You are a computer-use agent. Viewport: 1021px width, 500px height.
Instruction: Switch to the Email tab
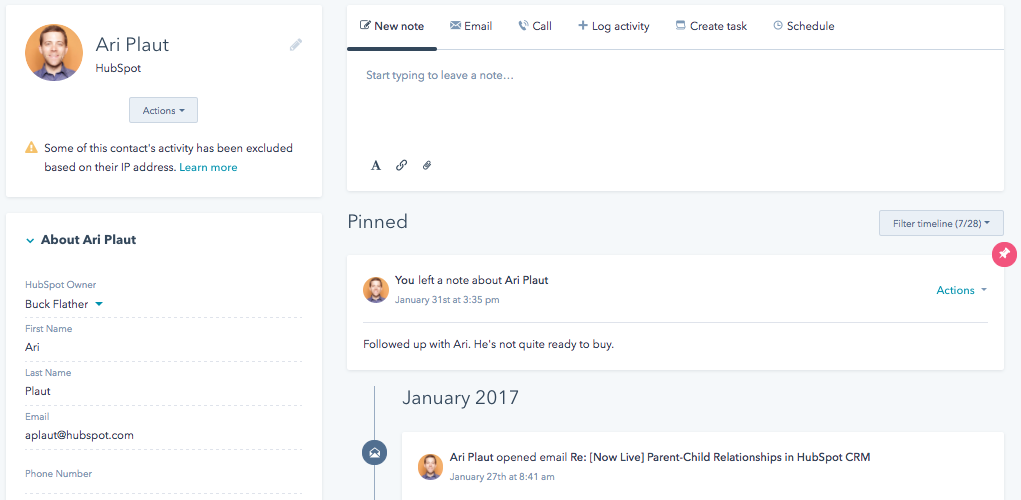[x=471, y=26]
